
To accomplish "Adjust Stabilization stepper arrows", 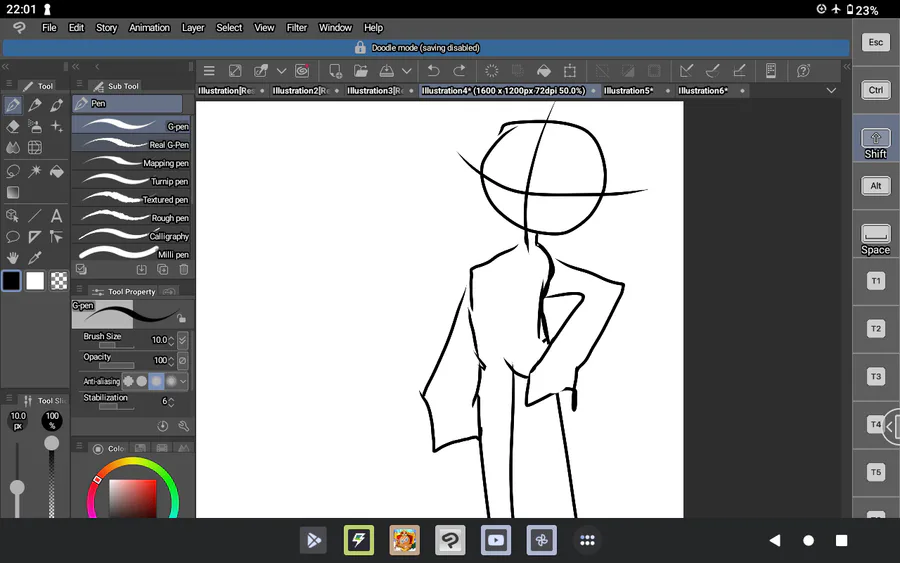I will click(x=171, y=402).
